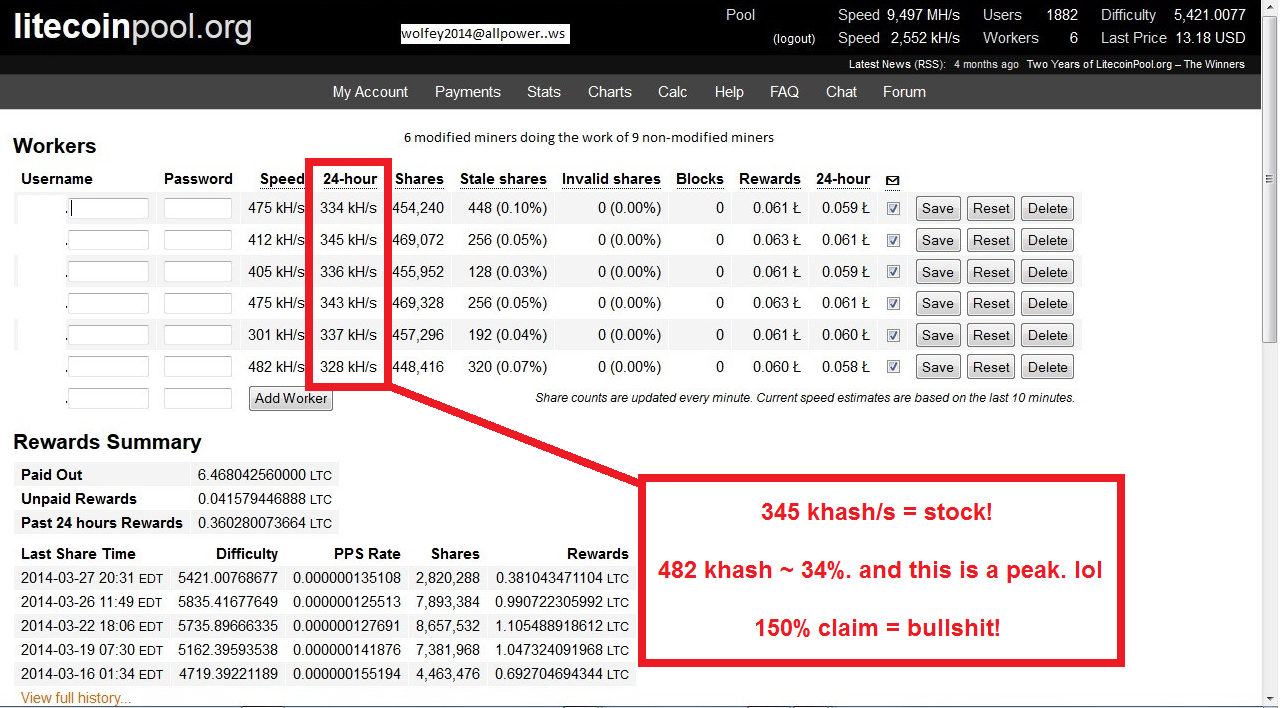This screenshot has height=708, width=1280.
Task: Toggle email checkbox for 455,952 shares worker
Action: point(894,272)
